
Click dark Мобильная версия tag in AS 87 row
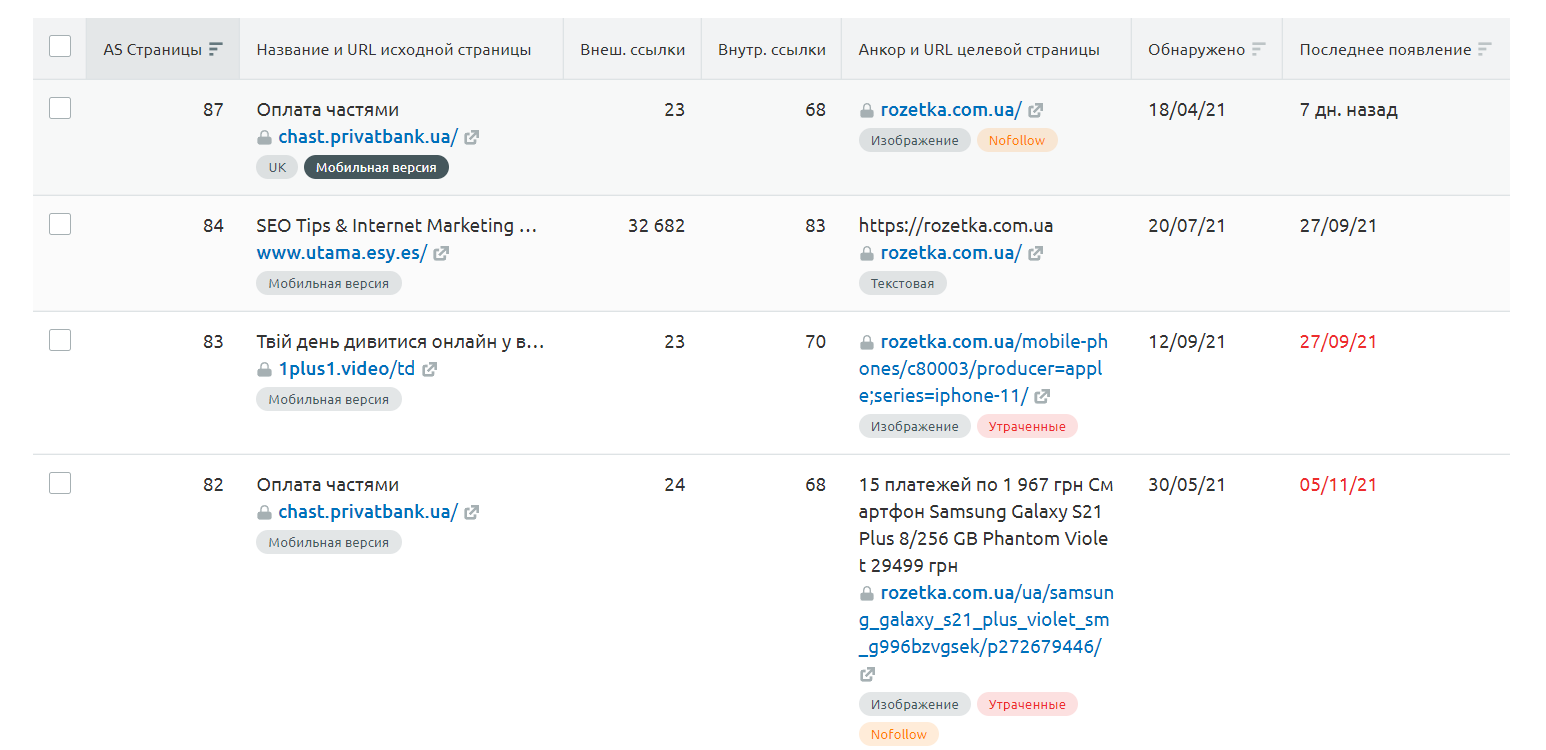click(376, 167)
